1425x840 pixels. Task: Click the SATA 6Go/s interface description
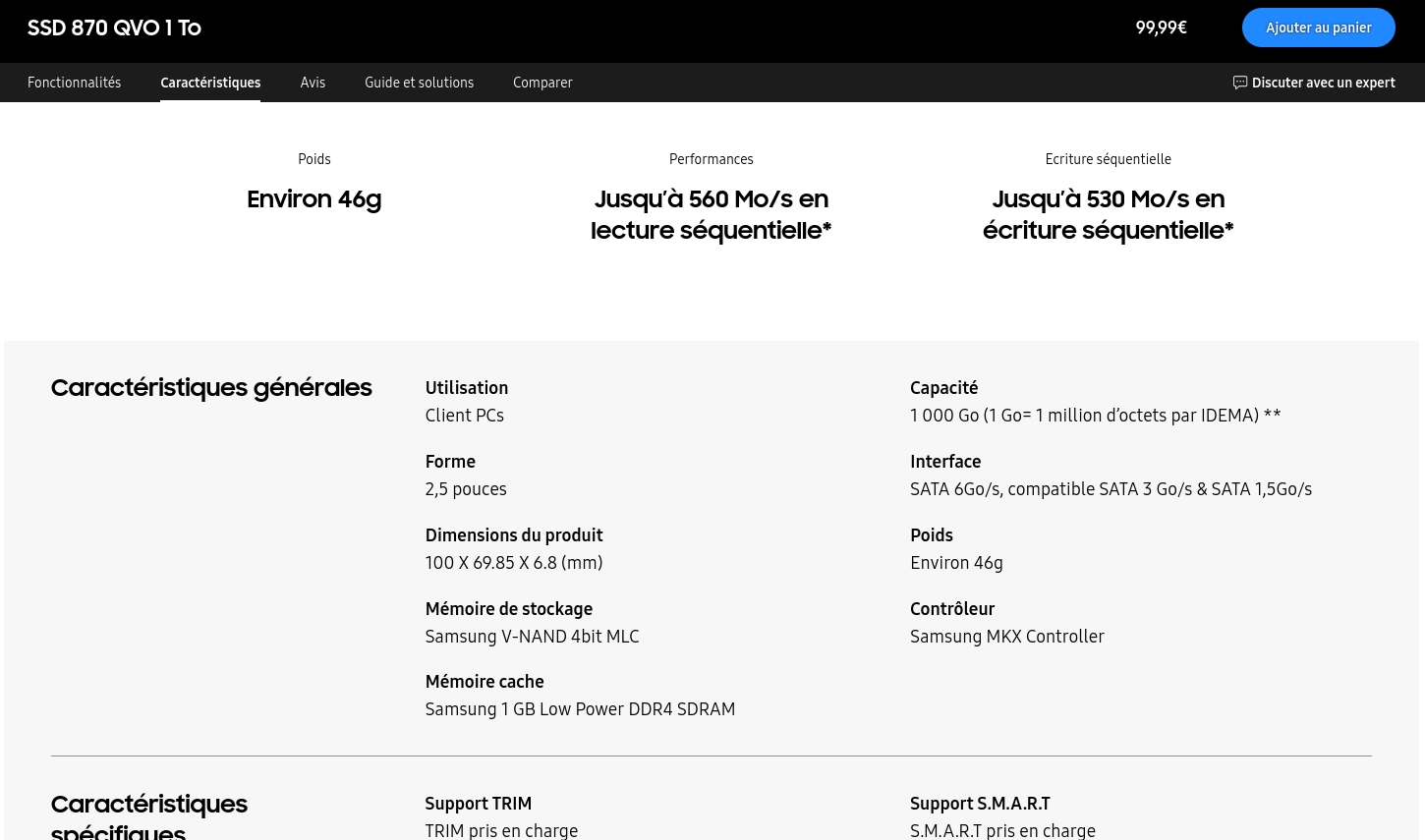tap(1111, 489)
